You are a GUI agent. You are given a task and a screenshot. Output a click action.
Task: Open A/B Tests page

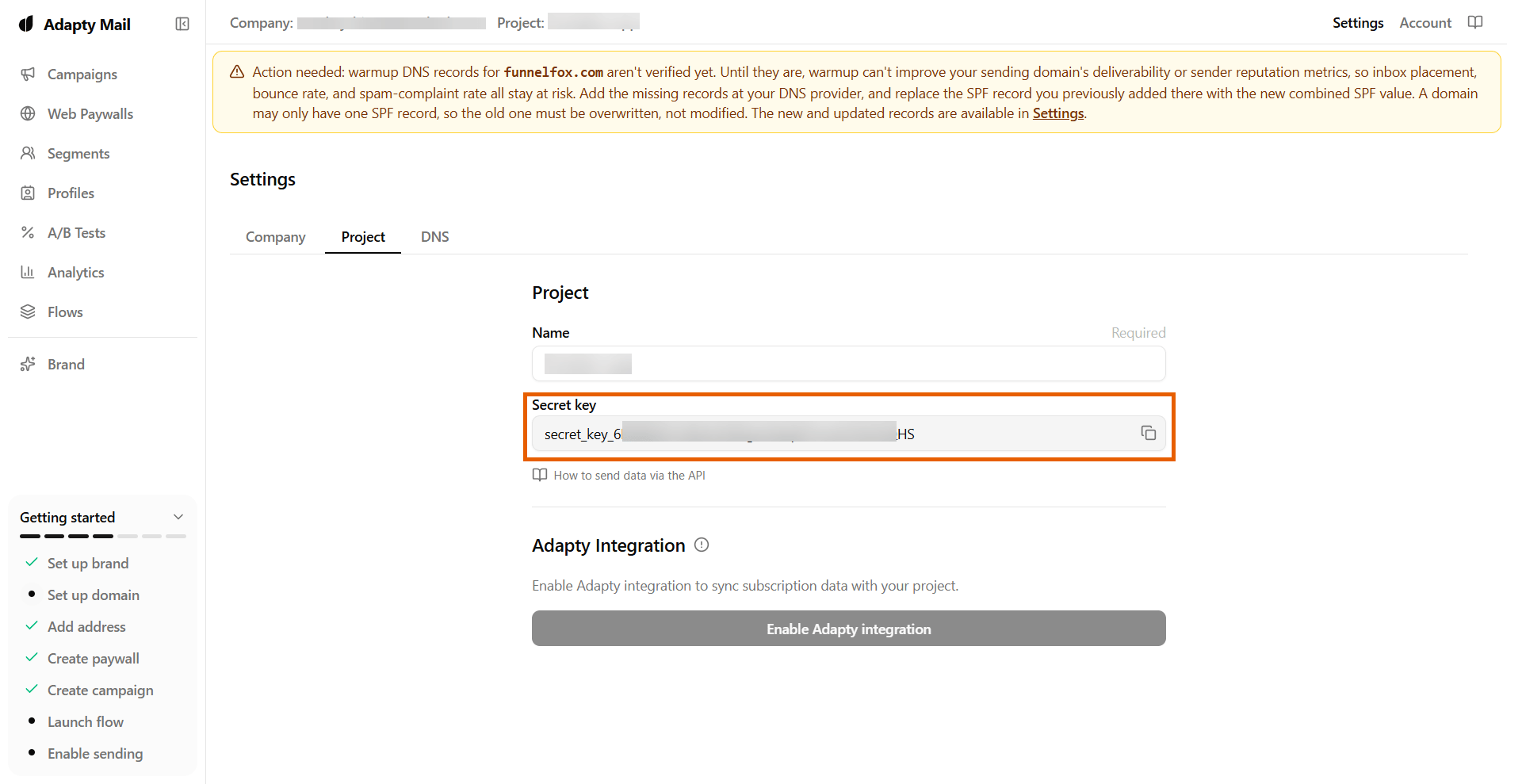pos(76,232)
